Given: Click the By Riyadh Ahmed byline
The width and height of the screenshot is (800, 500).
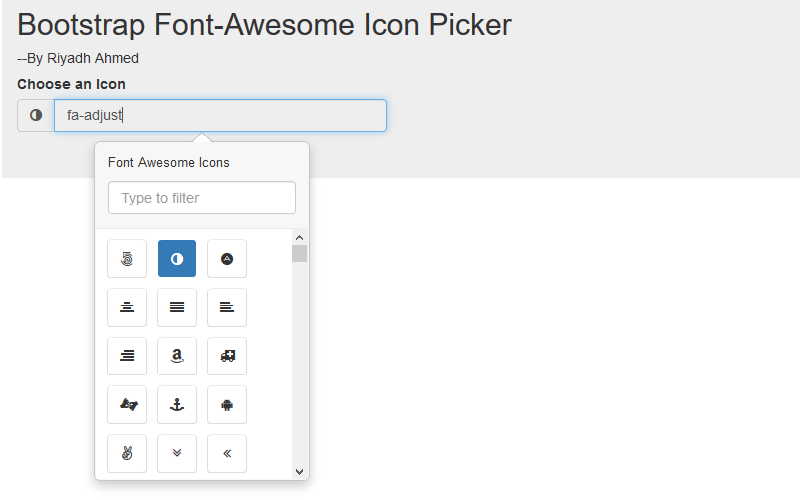Looking at the screenshot, I should (x=78, y=58).
